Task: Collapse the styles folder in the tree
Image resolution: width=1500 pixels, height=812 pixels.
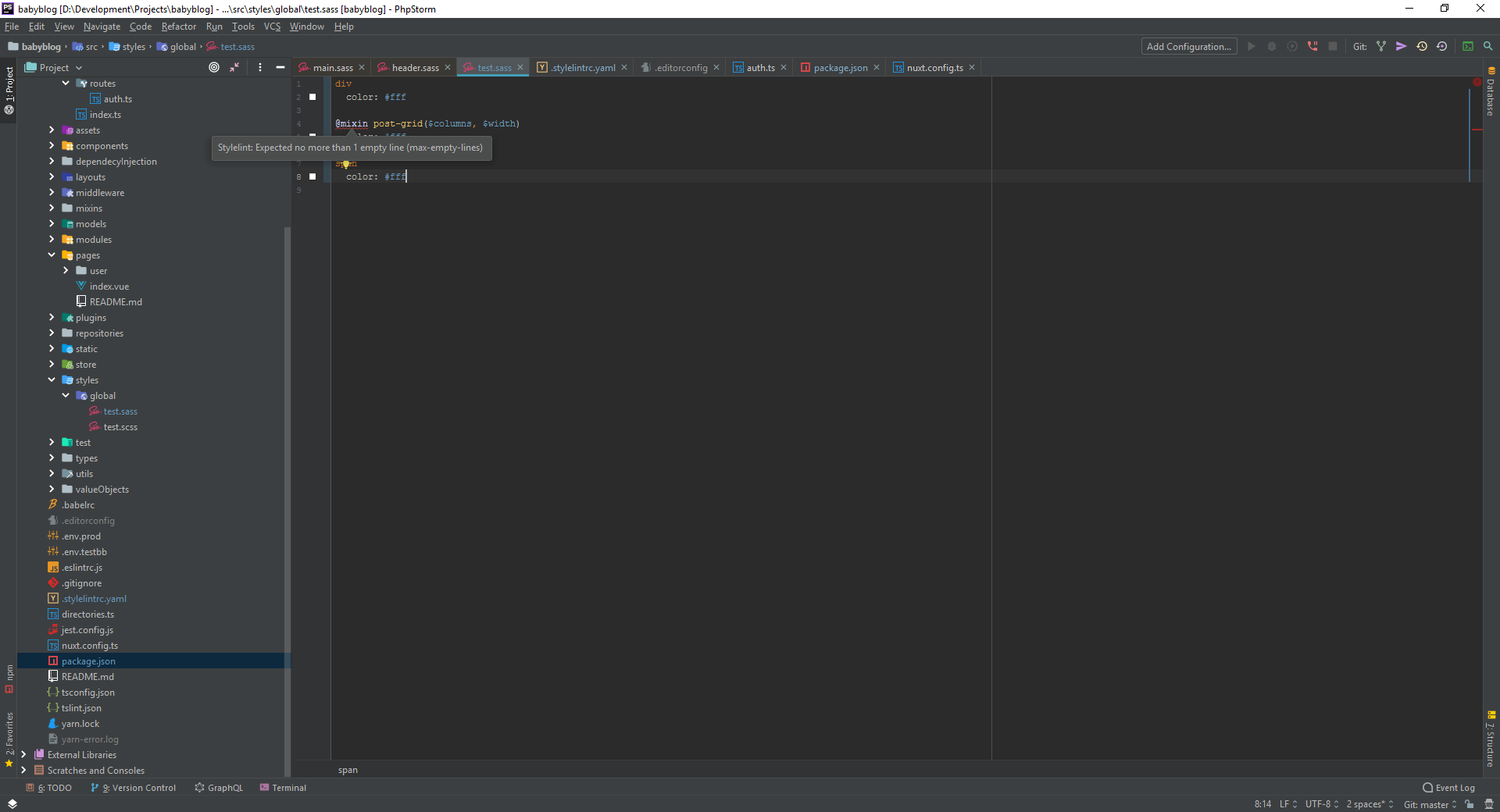Action: (x=52, y=380)
